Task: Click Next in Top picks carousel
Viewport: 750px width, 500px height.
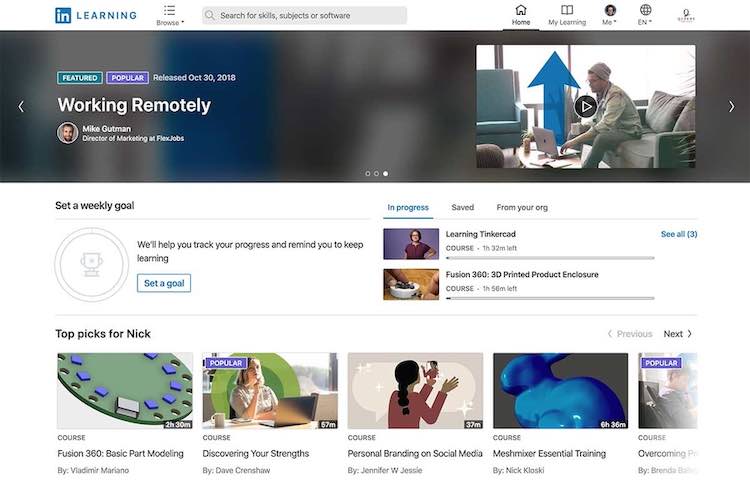Action: point(678,334)
